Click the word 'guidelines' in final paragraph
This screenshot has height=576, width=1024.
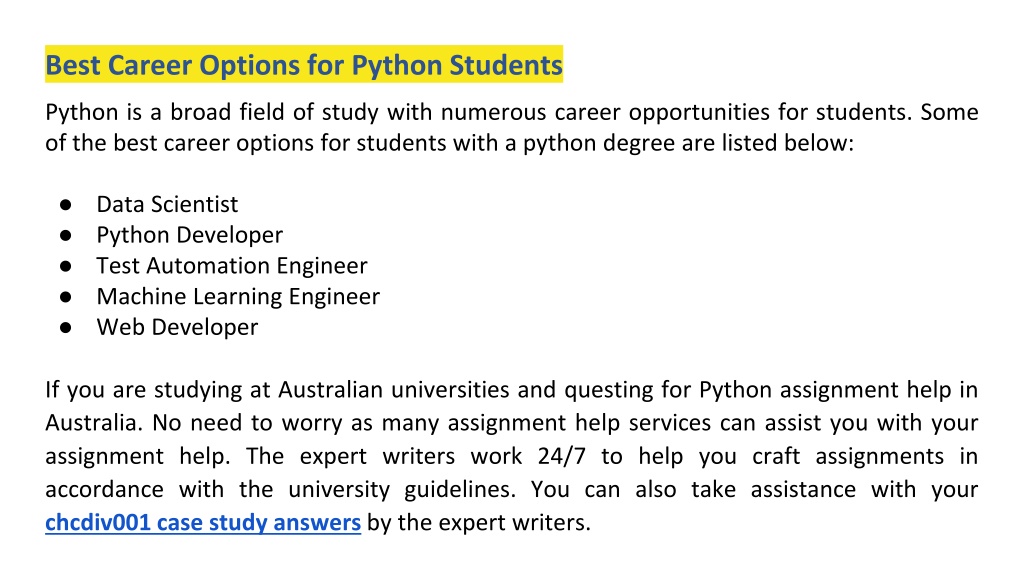pyautogui.click(x=459, y=489)
